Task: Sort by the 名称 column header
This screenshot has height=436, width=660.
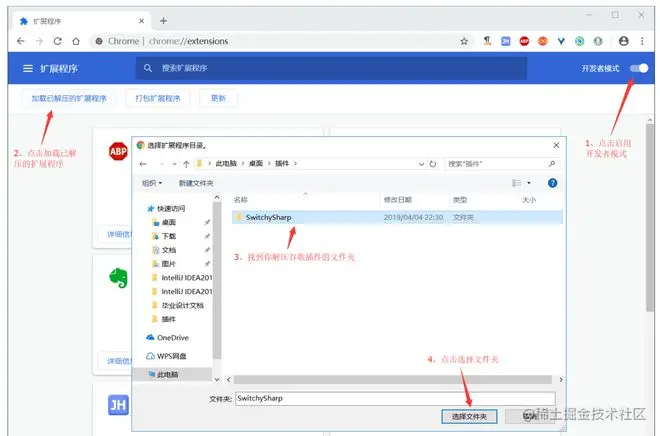Action: click(241, 200)
